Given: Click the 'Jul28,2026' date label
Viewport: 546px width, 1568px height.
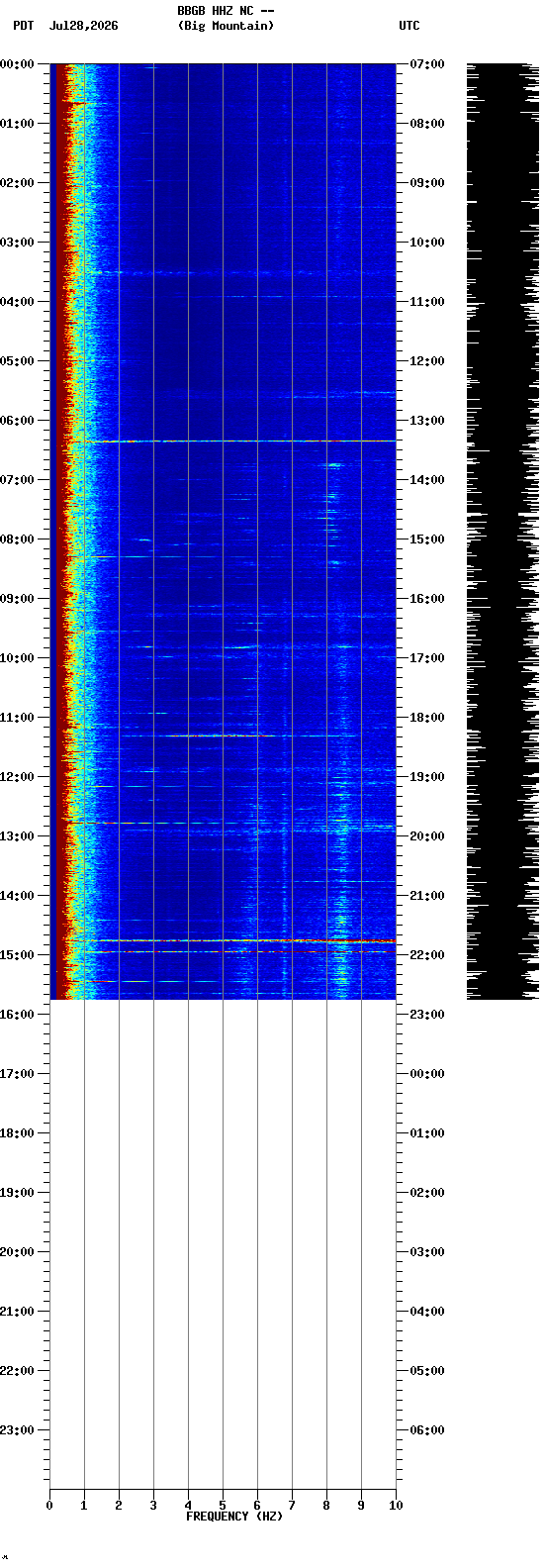Looking at the screenshot, I should tap(83, 26).
